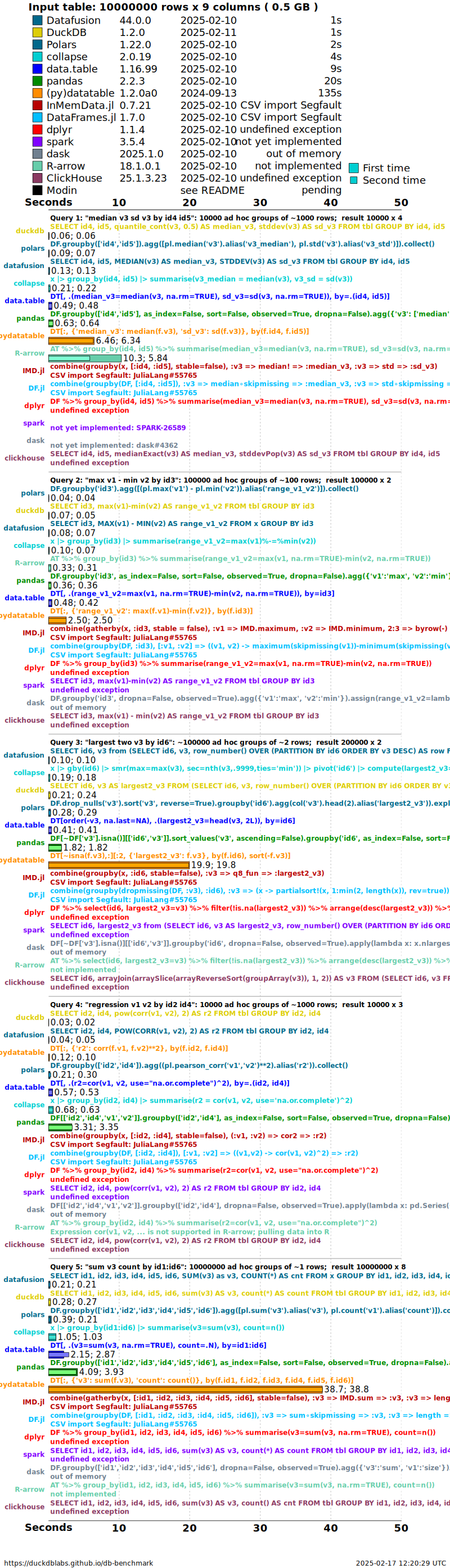Click the DuckDB yellow legend swatch

(x=37, y=32)
